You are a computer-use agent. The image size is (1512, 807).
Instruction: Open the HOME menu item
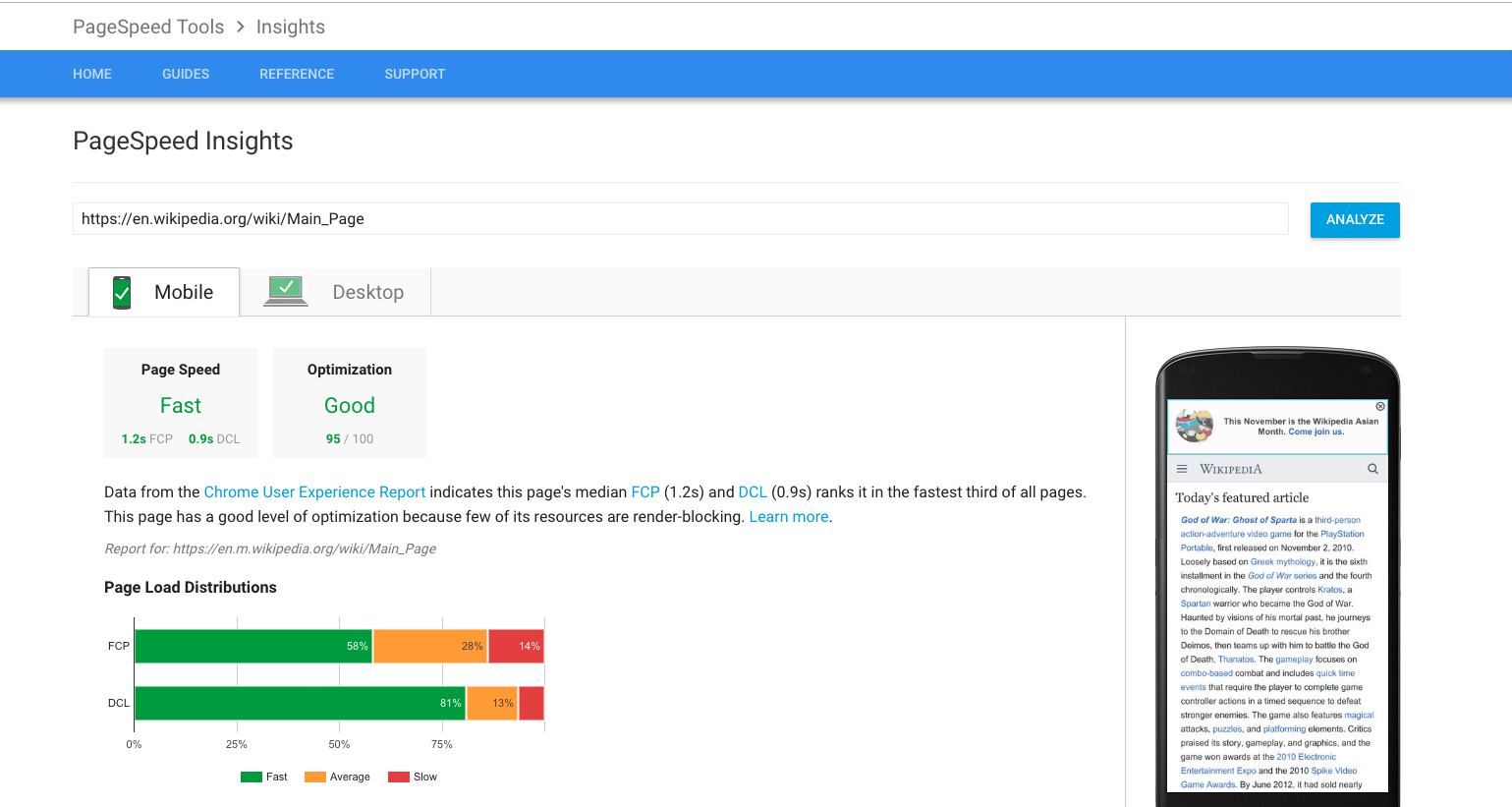92,74
